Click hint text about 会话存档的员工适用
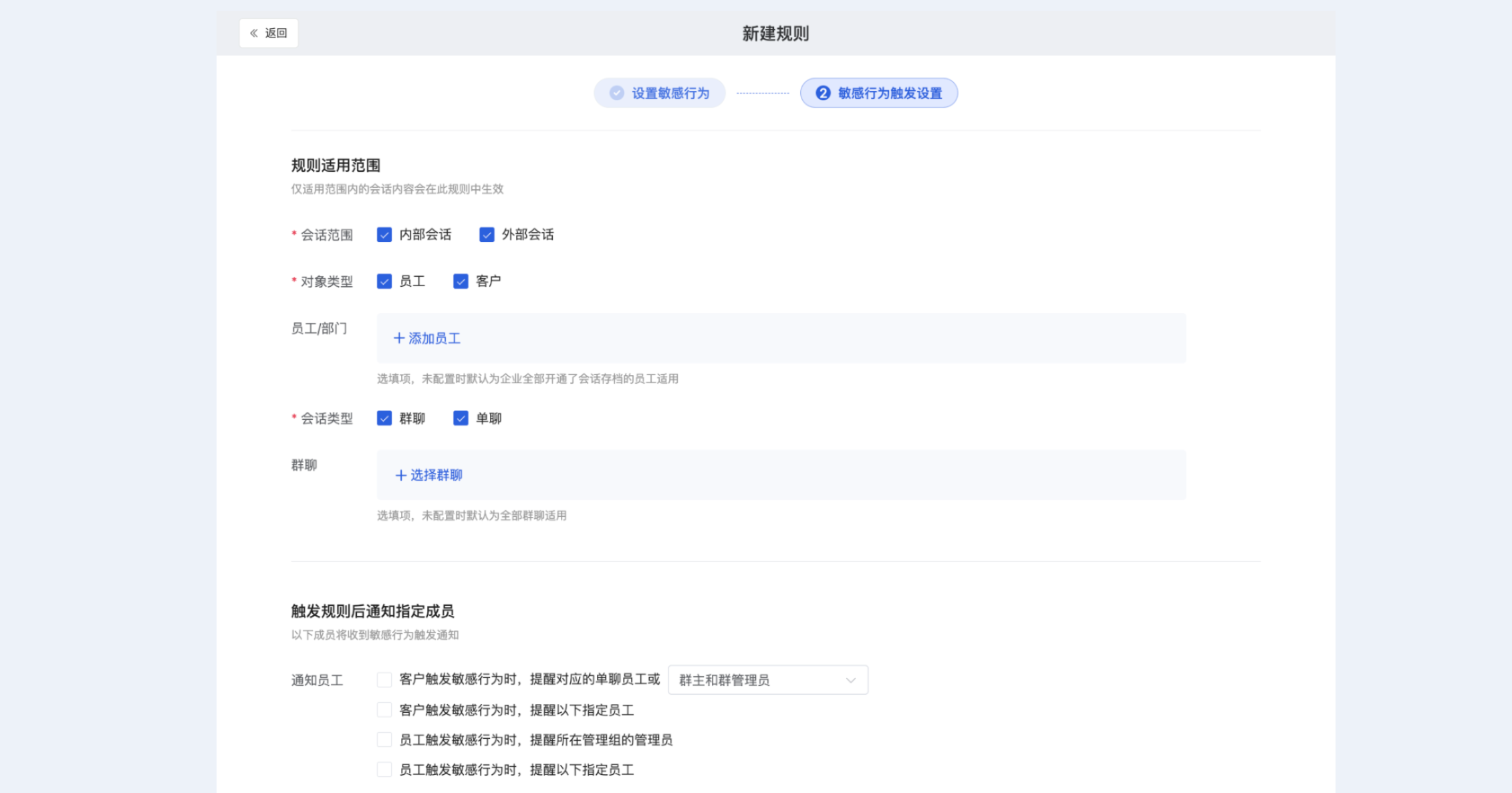Screen dimensions: 1512x793 (x=527, y=379)
